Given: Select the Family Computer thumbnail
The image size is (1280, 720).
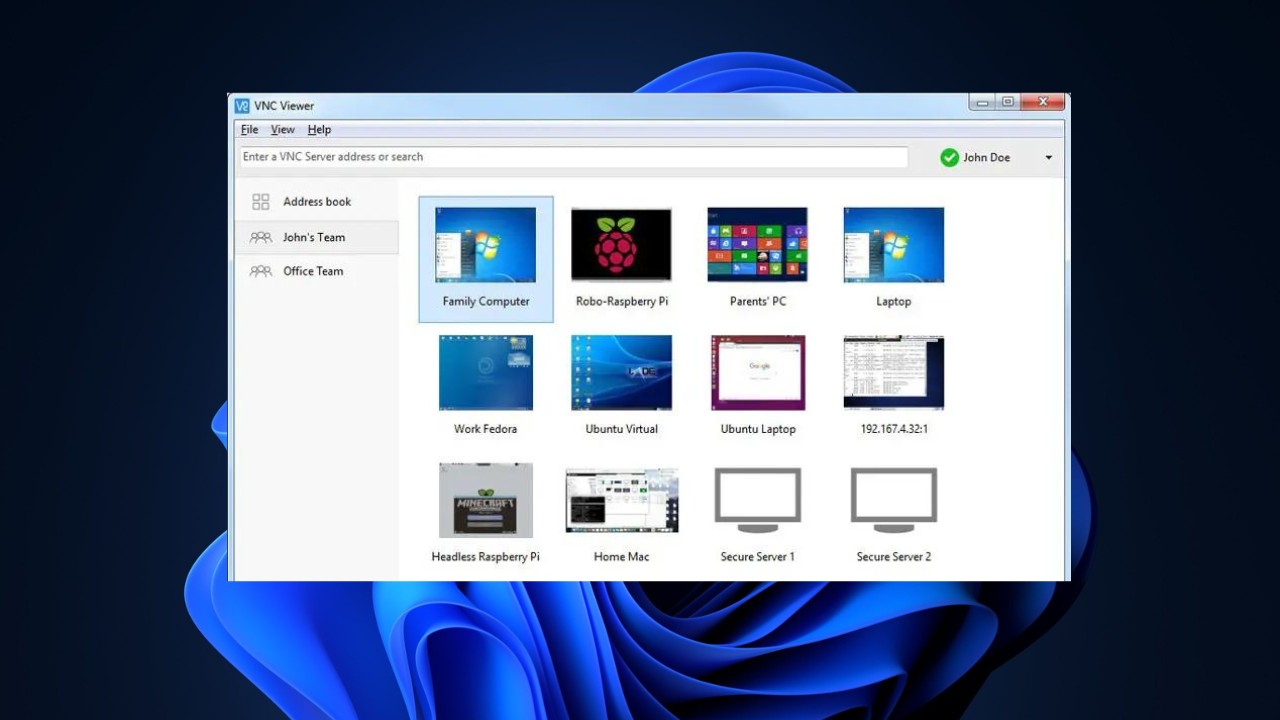Looking at the screenshot, I should tap(486, 245).
